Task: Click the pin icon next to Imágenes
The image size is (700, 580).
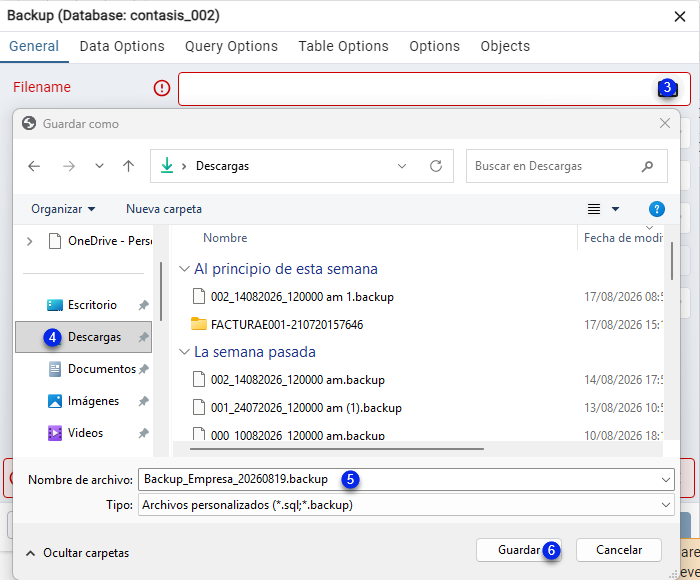Action: 143,401
